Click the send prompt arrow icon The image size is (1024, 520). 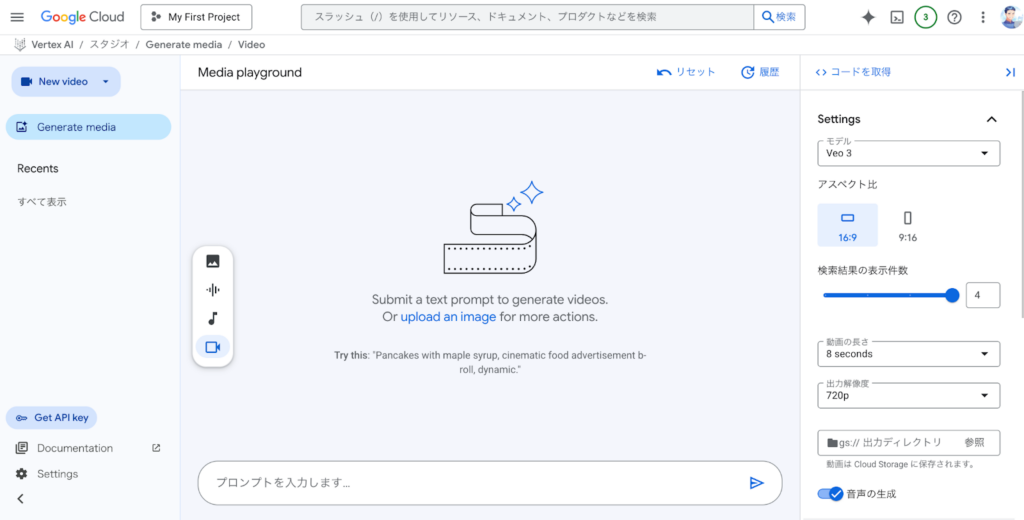756,483
